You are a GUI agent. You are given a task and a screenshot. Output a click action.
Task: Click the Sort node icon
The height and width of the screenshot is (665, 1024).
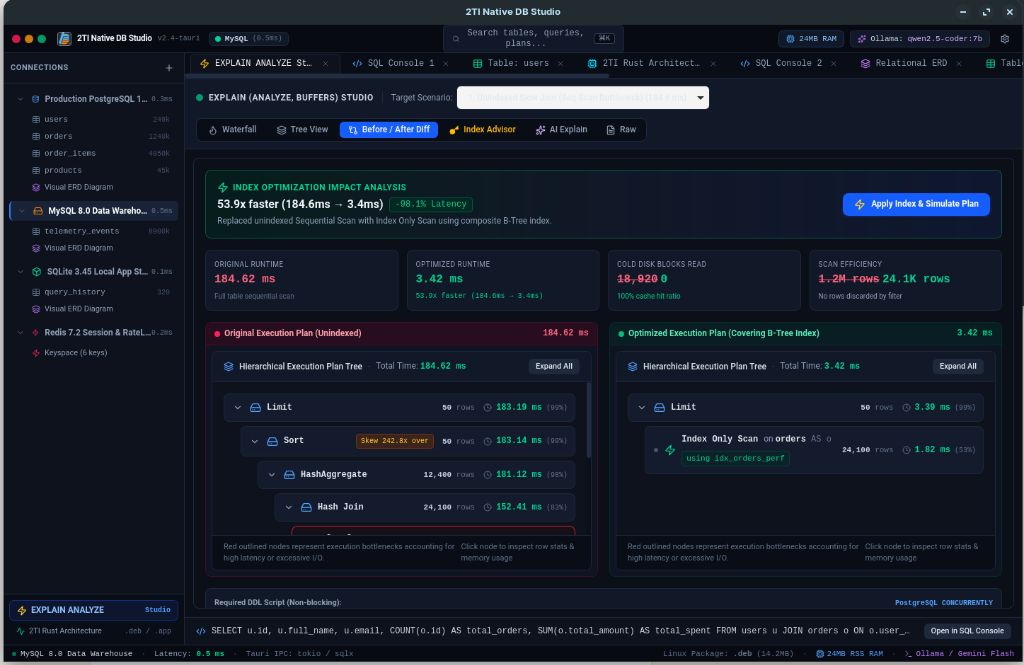(272, 441)
